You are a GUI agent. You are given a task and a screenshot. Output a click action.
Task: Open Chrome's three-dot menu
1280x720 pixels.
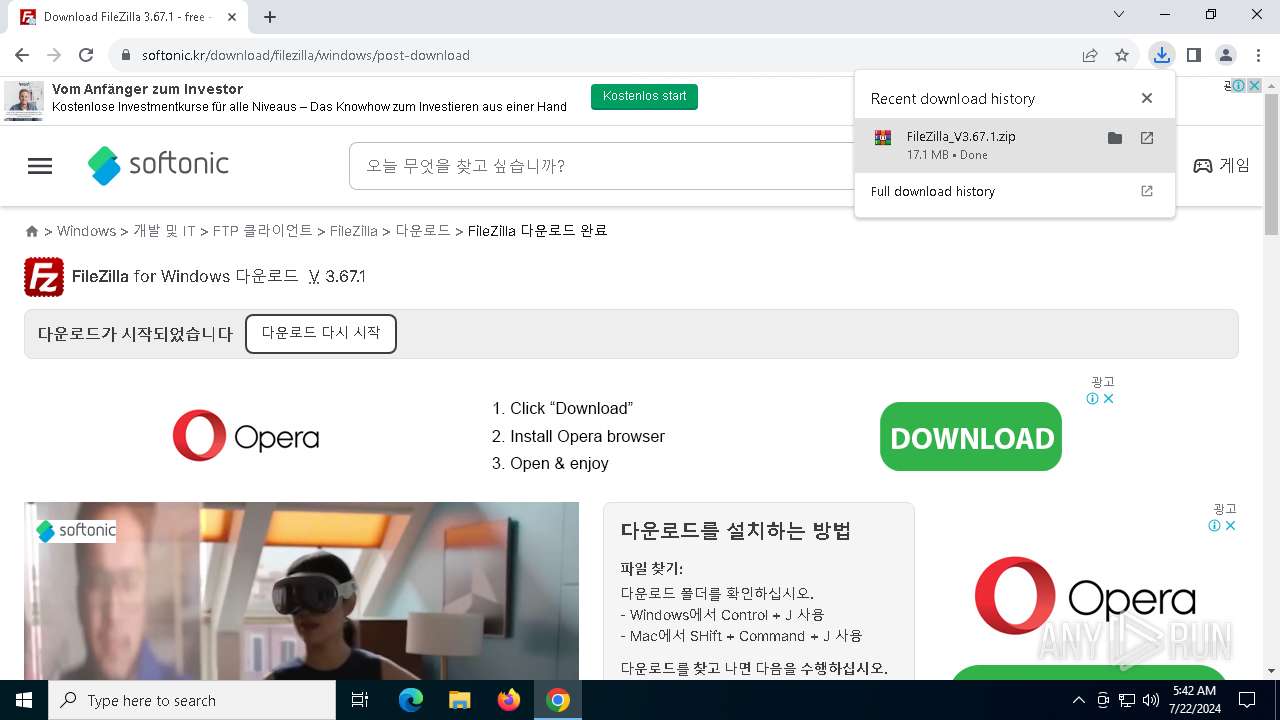click(x=1257, y=55)
